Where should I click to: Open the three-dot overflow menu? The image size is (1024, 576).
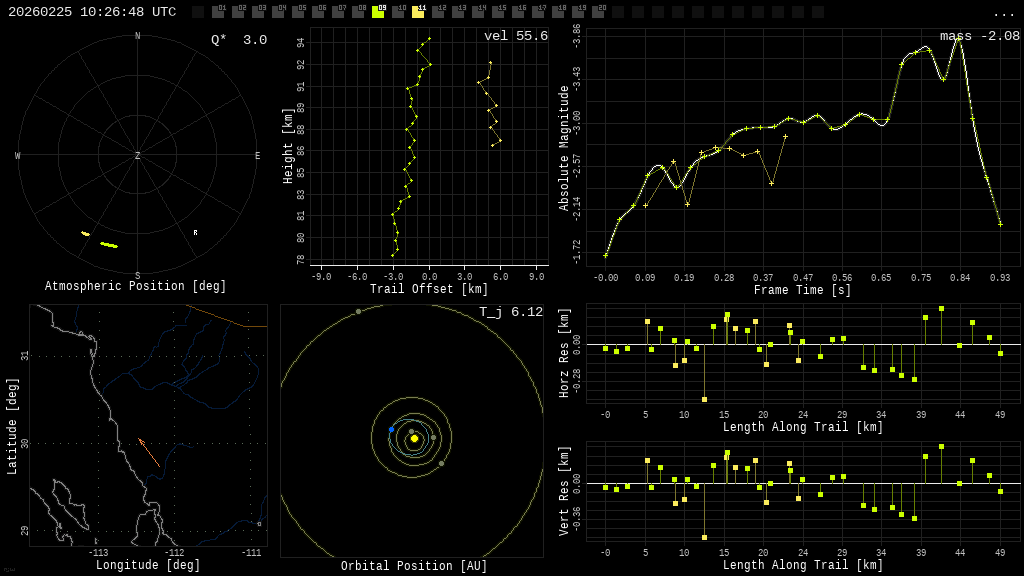[x=1003, y=13]
